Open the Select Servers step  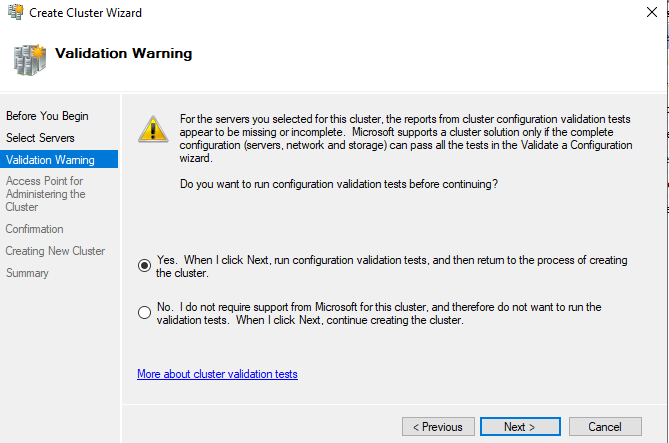pos(40,137)
